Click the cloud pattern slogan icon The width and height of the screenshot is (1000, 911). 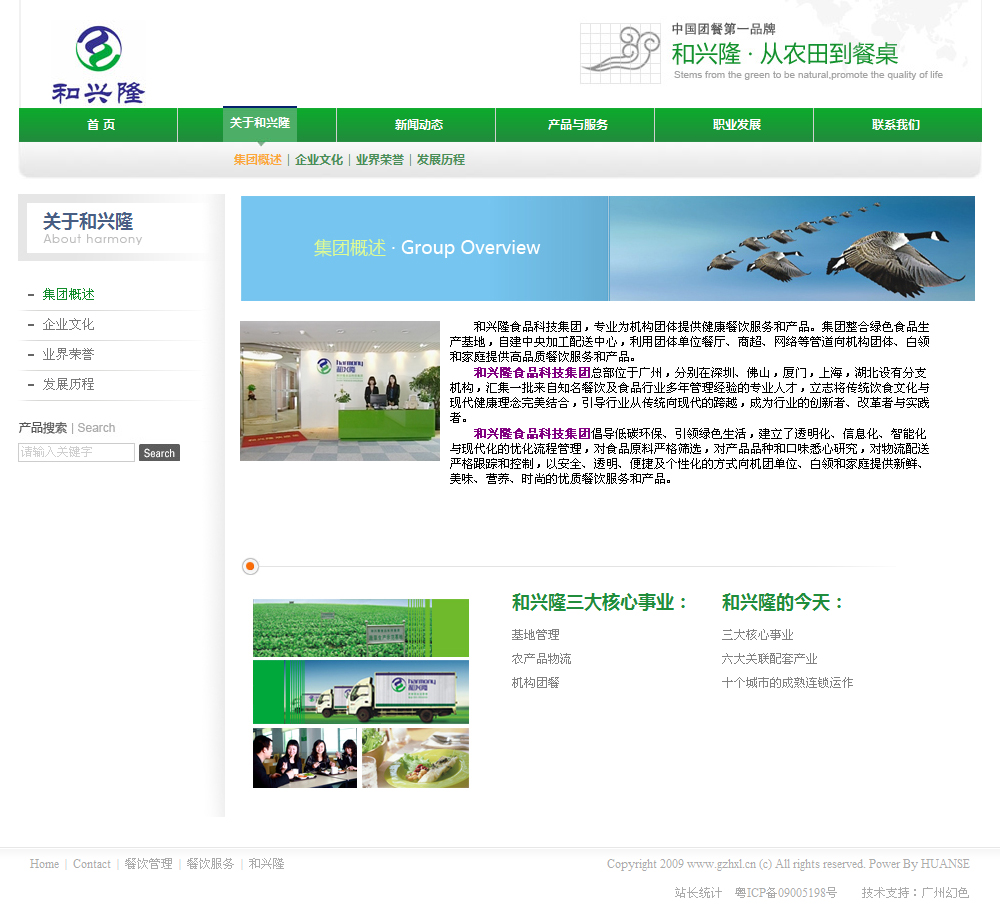tap(620, 53)
